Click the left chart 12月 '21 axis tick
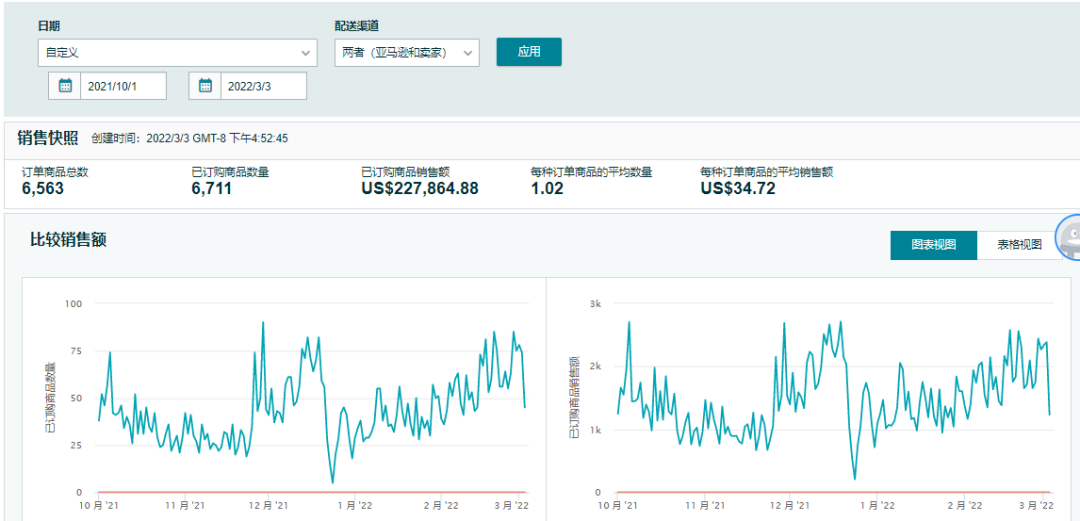Screen dimensions: 1080x521 pos(268,507)
